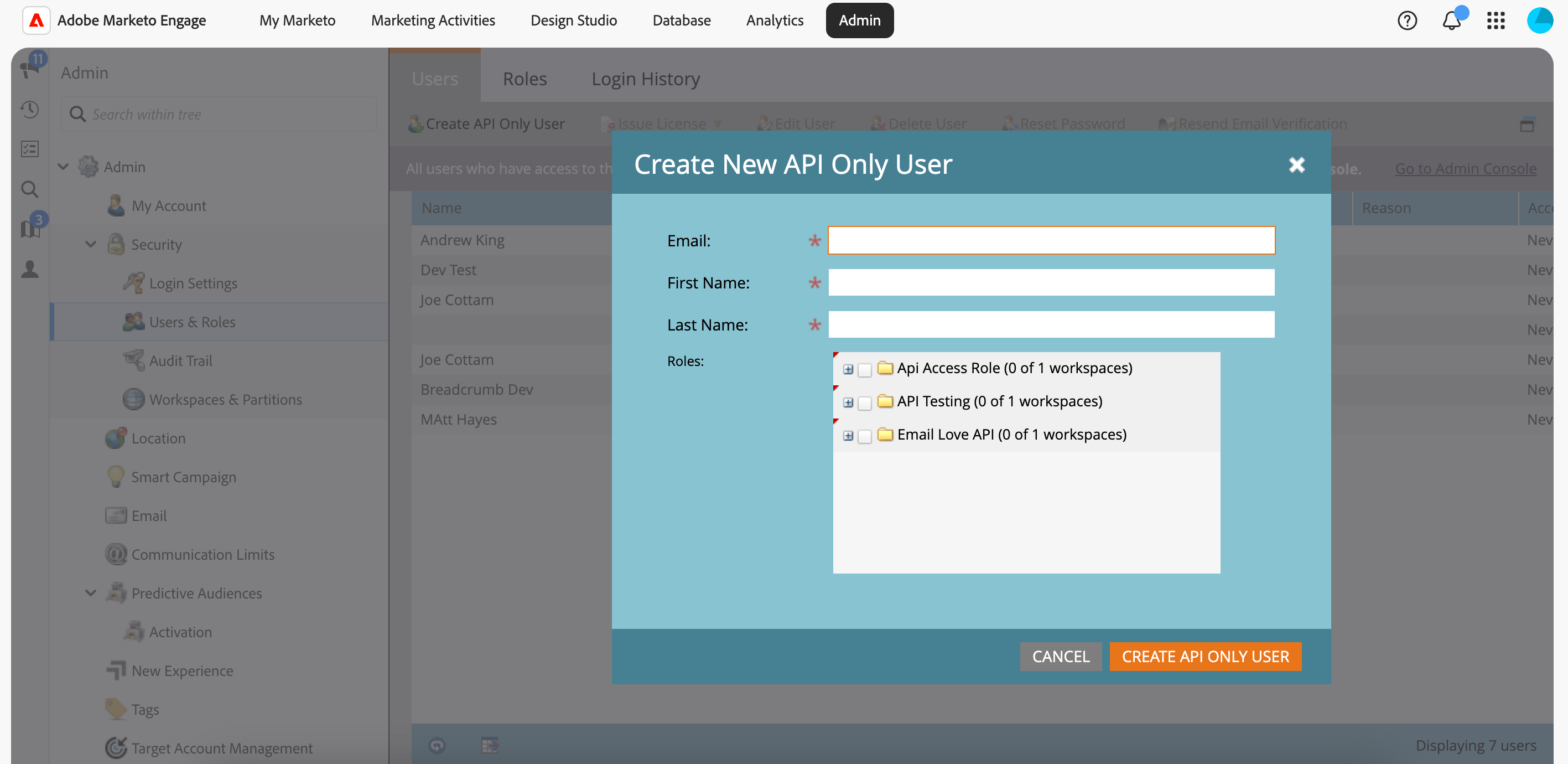Screen dimensions: 1568x764
Task: Focus the Last Name input field
Action: [x=1051, y=325]
